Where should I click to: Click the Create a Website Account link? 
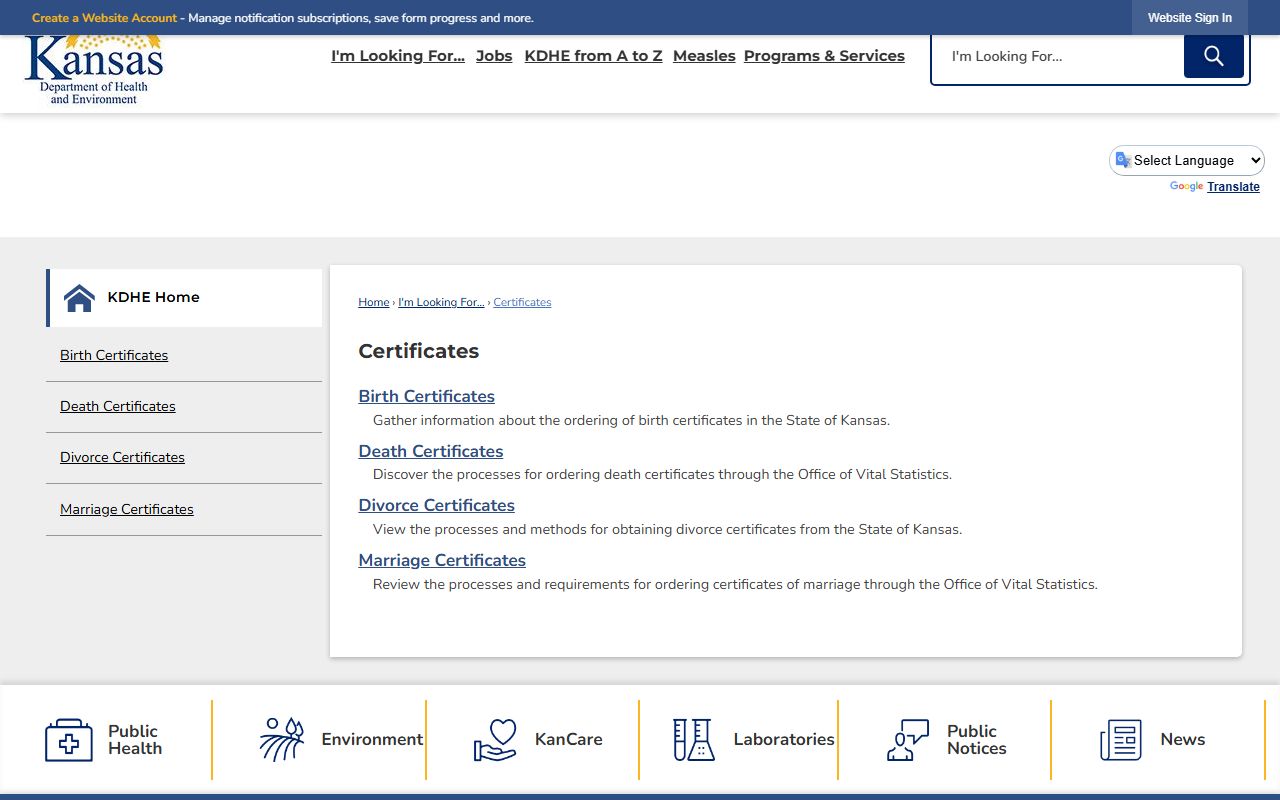(104, 18)
